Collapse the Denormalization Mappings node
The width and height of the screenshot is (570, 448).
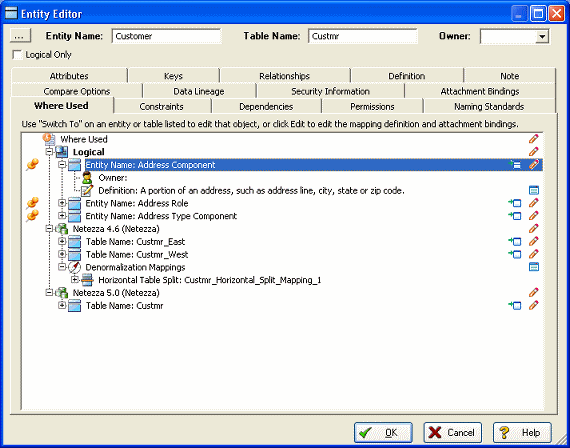pos(62,267)
